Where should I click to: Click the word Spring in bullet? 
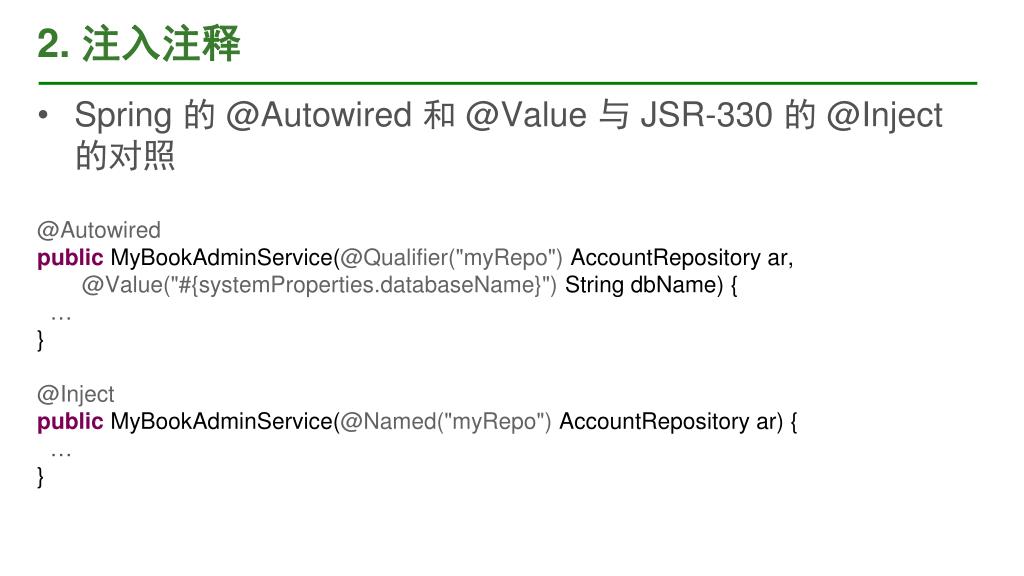[x=123, y=116]
